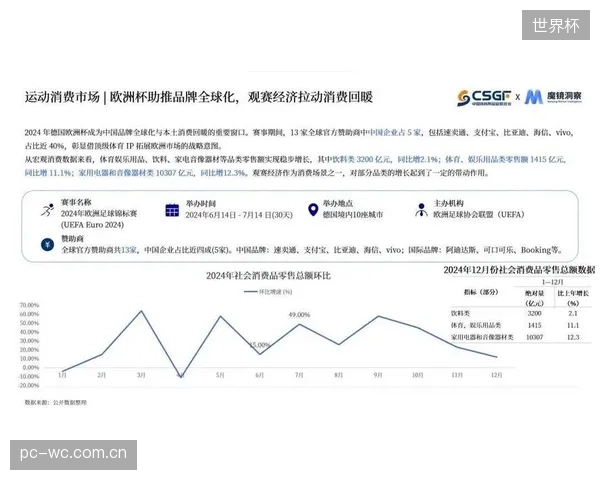
Task: Click the yen coin icon beside 赞助商
Action: [x=47, y=244]
